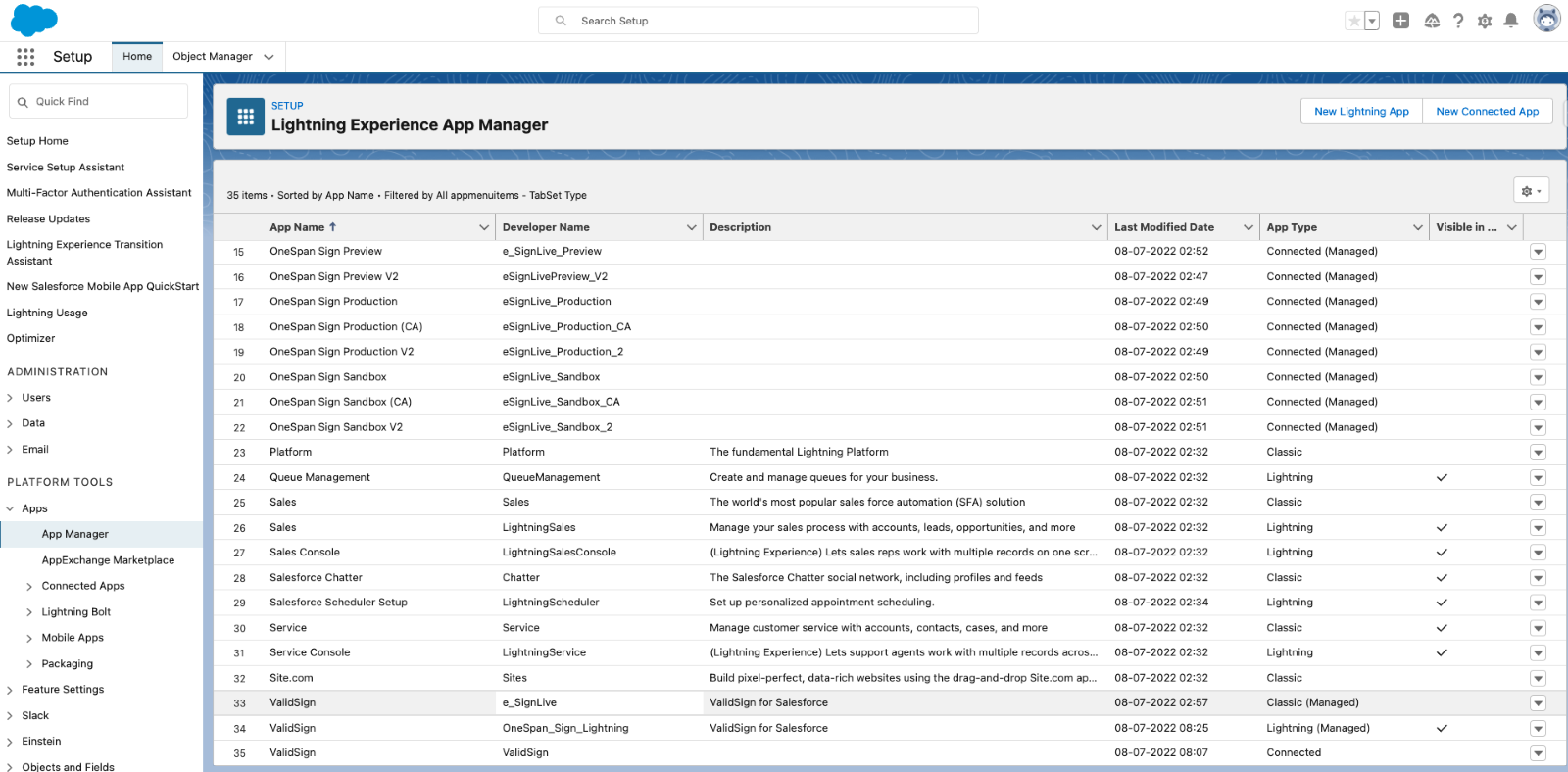Click the Quick Find input box
This screenshot has height=772, width=1568.
(x=98, y=102)
